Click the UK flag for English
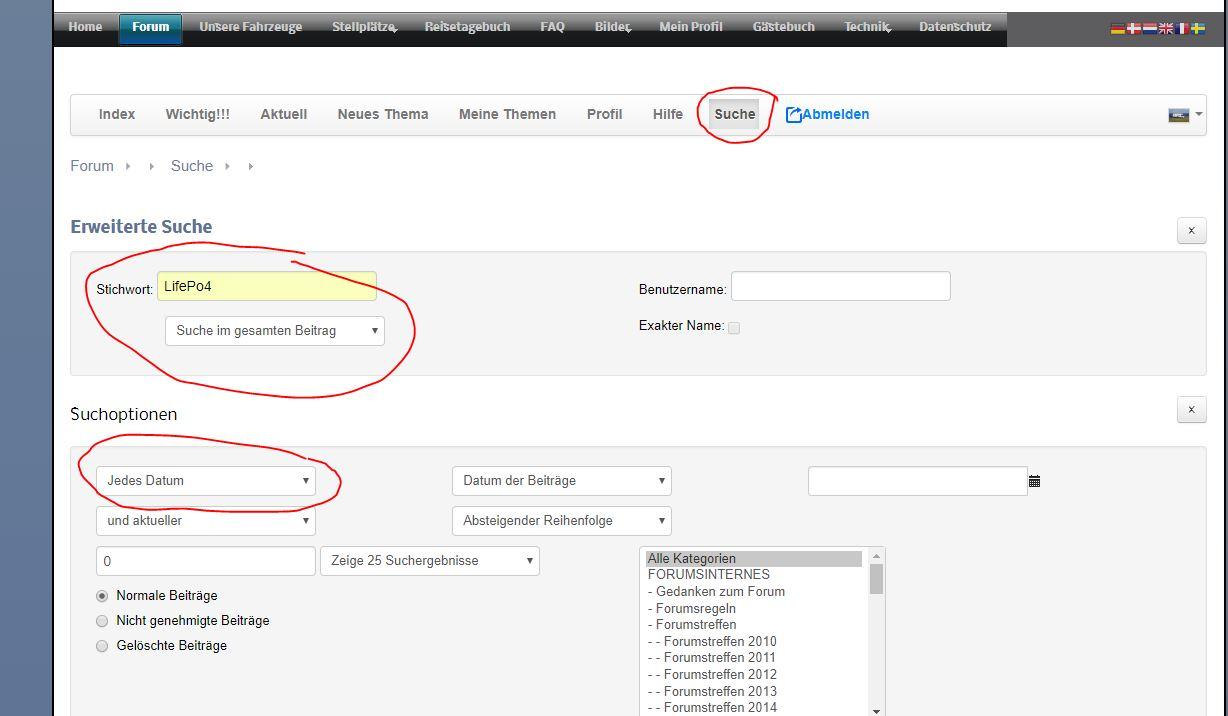 tap(1165, 29)
